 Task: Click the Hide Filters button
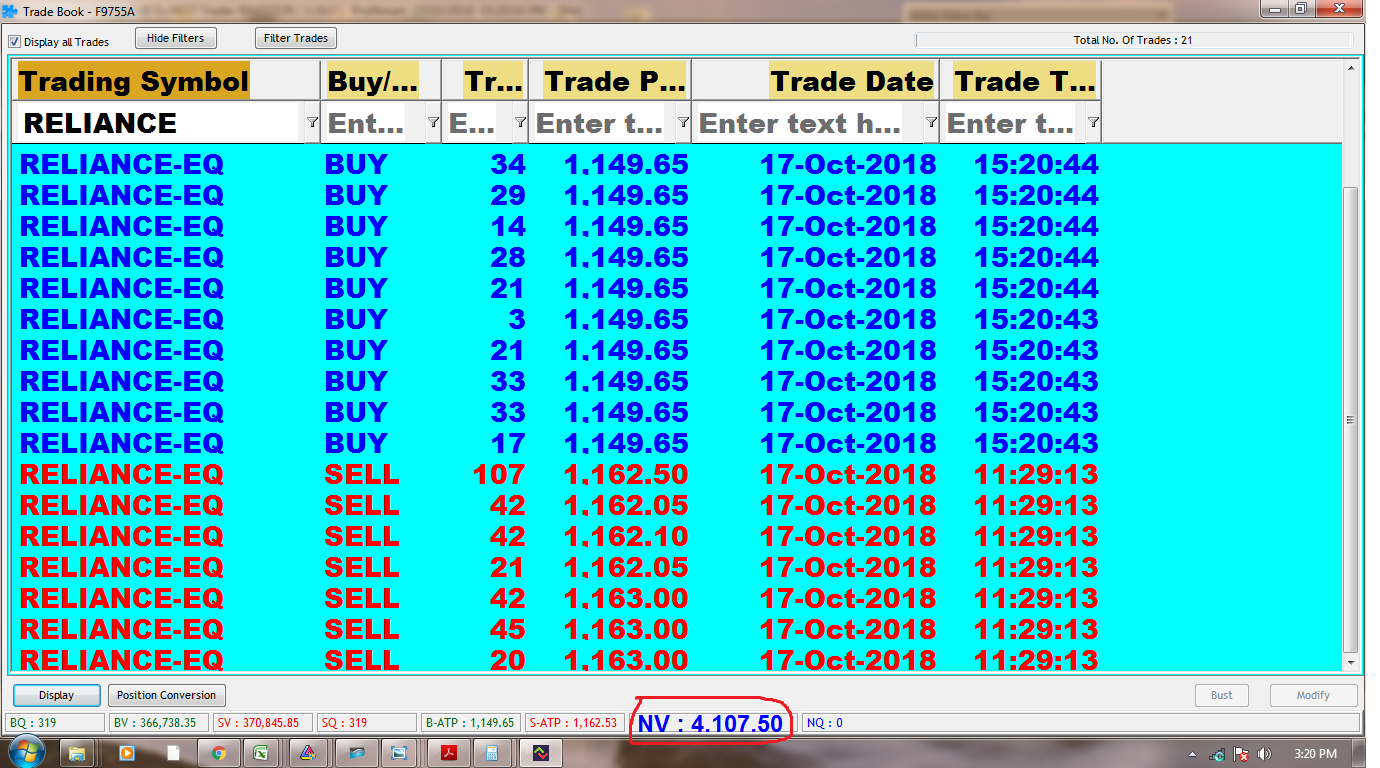click(x=175, y=38)
